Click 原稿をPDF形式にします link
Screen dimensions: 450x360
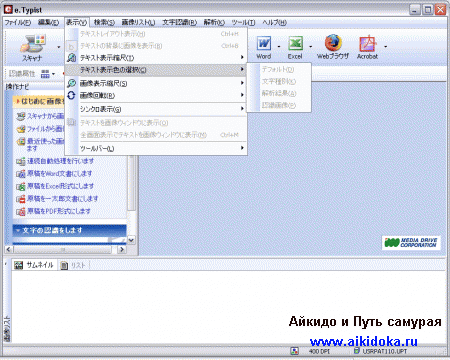point(59,211)
